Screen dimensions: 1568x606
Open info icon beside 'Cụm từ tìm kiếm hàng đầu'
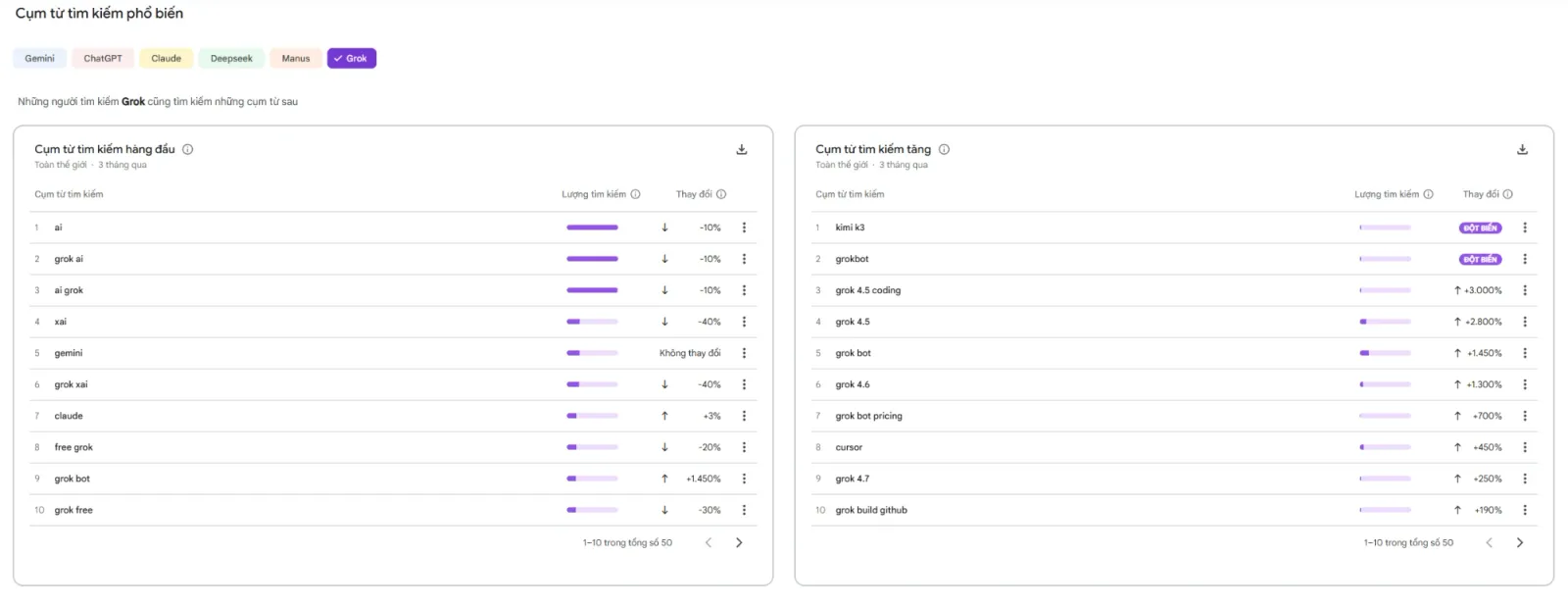click(x=188, y=150)
